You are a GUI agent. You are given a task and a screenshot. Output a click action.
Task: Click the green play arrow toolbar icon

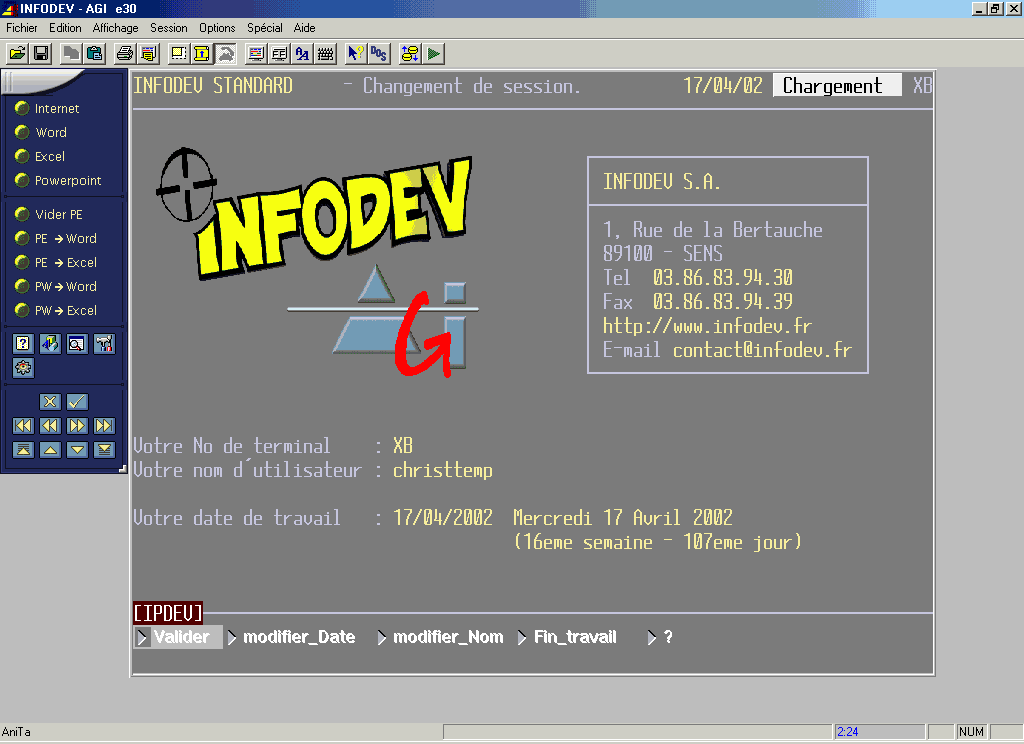coord(434,54)
